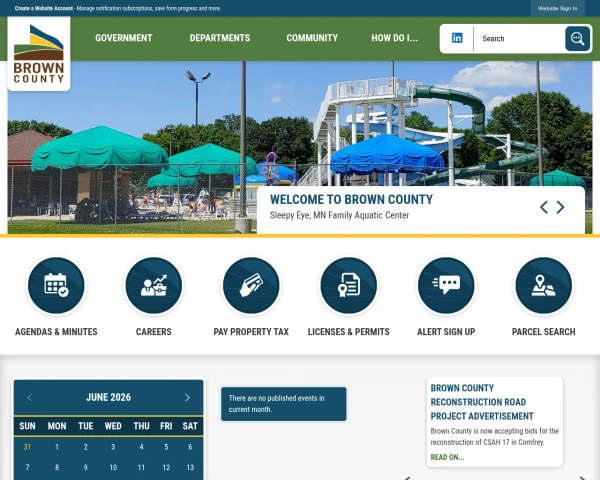Show the previous banner slide
Viewport: 600px width, 480px height.
pos(544,207)
